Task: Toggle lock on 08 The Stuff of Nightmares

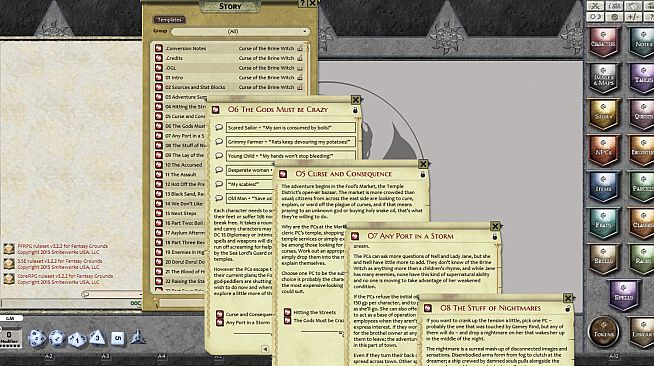Action: click(568, 308)
